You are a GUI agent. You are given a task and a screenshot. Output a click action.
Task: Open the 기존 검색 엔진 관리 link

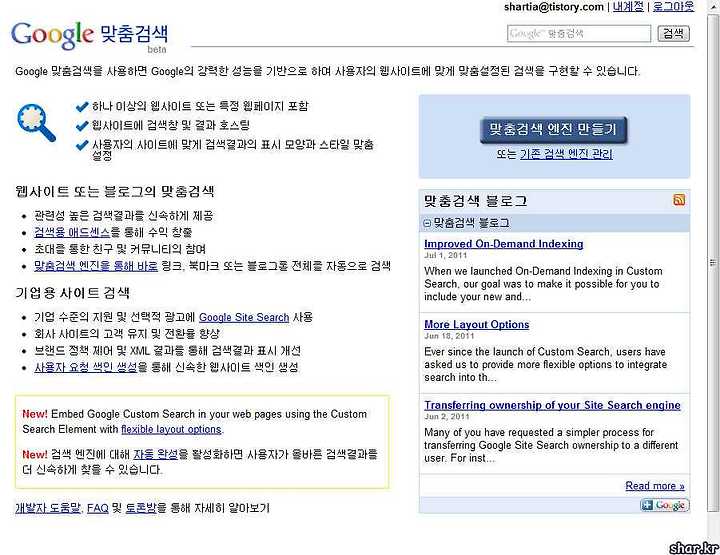click(566, 154)
